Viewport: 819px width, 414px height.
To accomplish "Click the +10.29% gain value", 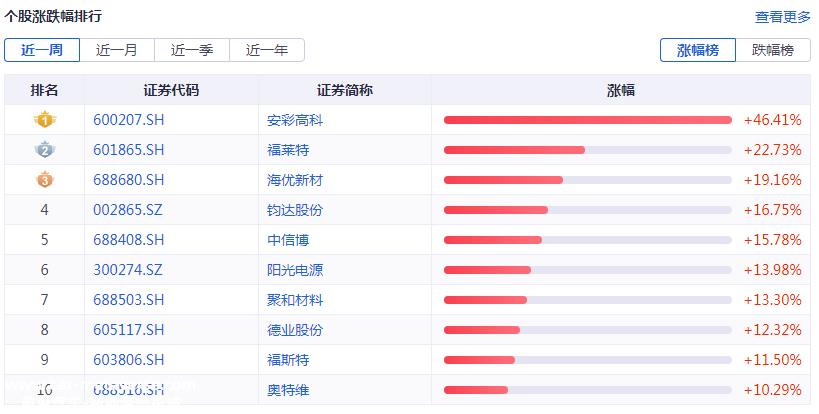I will pyautogui.click(x=773, y=390).
